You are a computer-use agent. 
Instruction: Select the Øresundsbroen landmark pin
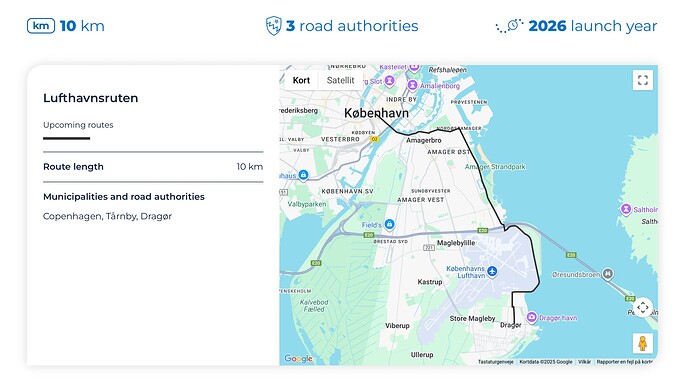pos(608,274)
